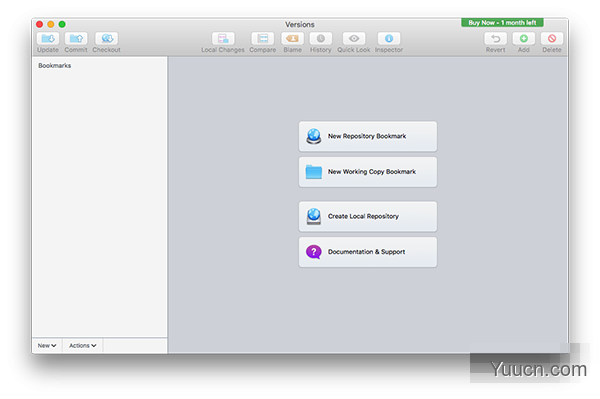Open the History view
The height and width of the screenshot is (399, 600).
(x=320, y=39)
